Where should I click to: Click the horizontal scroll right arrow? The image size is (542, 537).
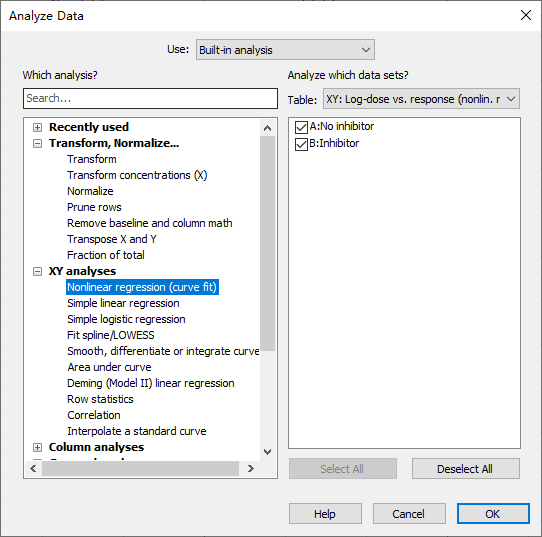(251, 469)
